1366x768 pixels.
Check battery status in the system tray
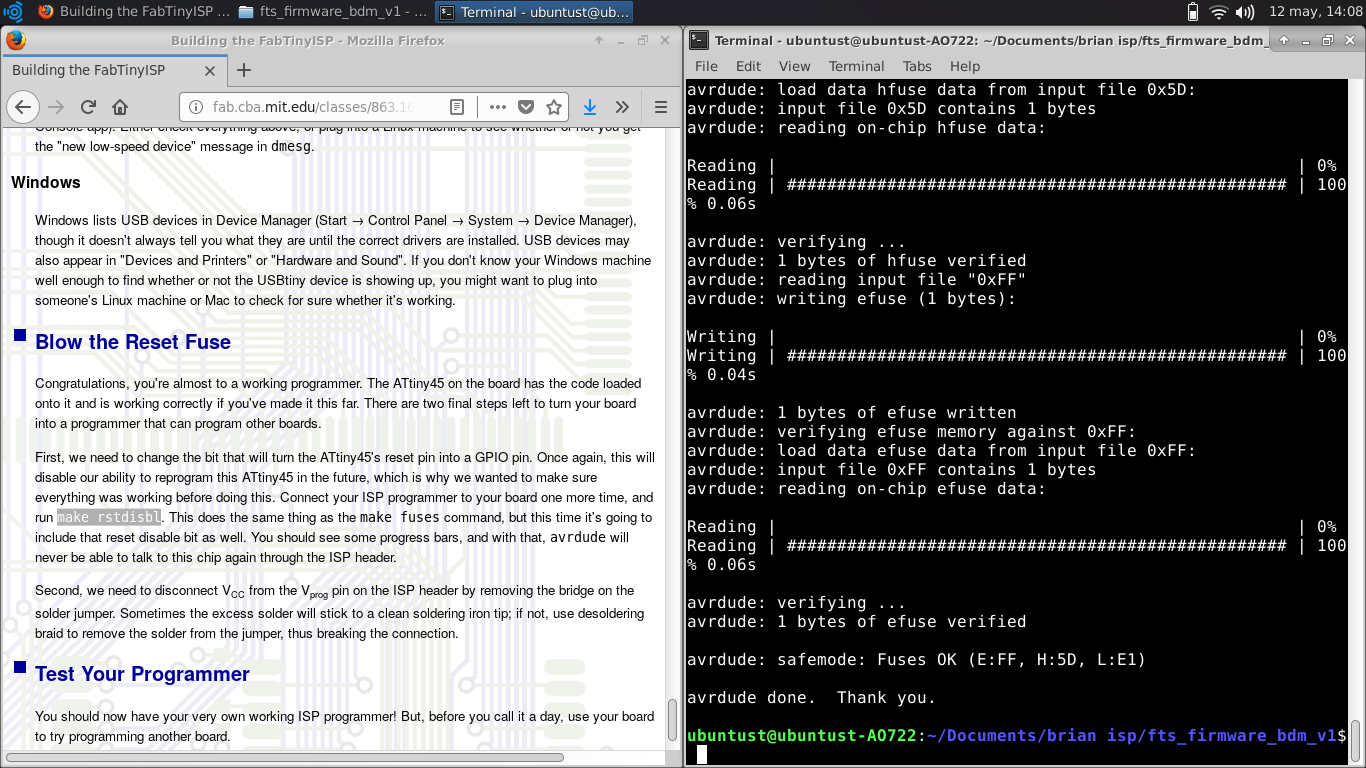1192,12
